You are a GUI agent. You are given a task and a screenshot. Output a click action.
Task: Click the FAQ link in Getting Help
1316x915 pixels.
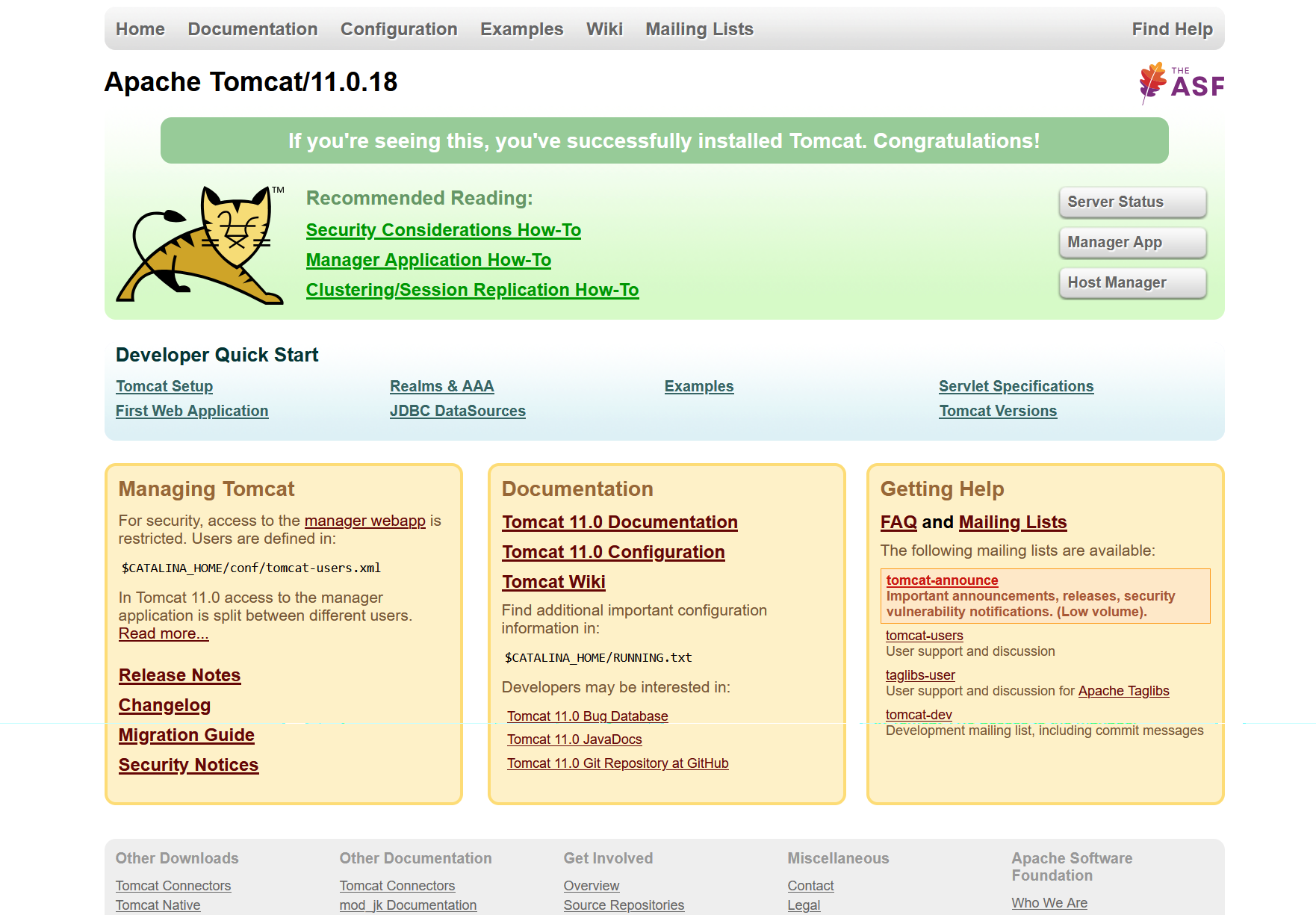(898, 522)
